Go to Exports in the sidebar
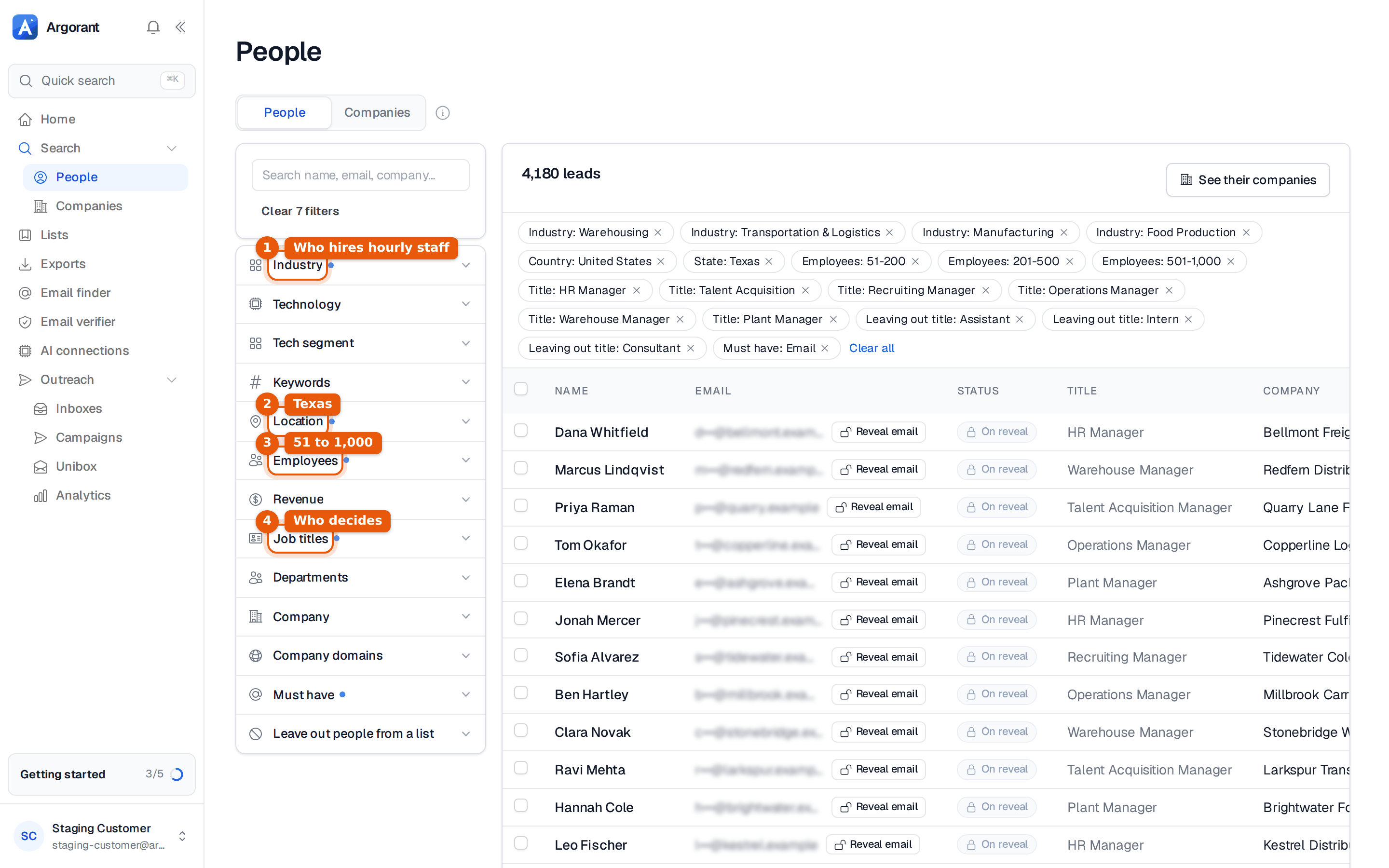1389x868 pixels. tap(63, 263)
